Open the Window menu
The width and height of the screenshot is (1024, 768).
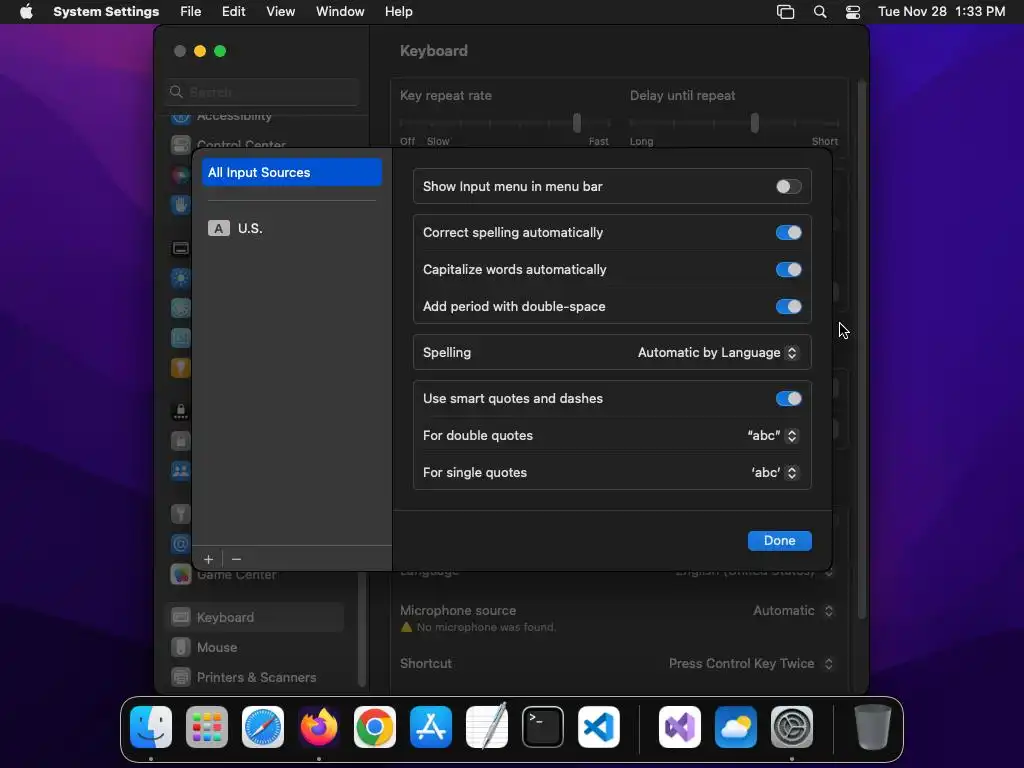pyautogui.click(x=340, y=12)
